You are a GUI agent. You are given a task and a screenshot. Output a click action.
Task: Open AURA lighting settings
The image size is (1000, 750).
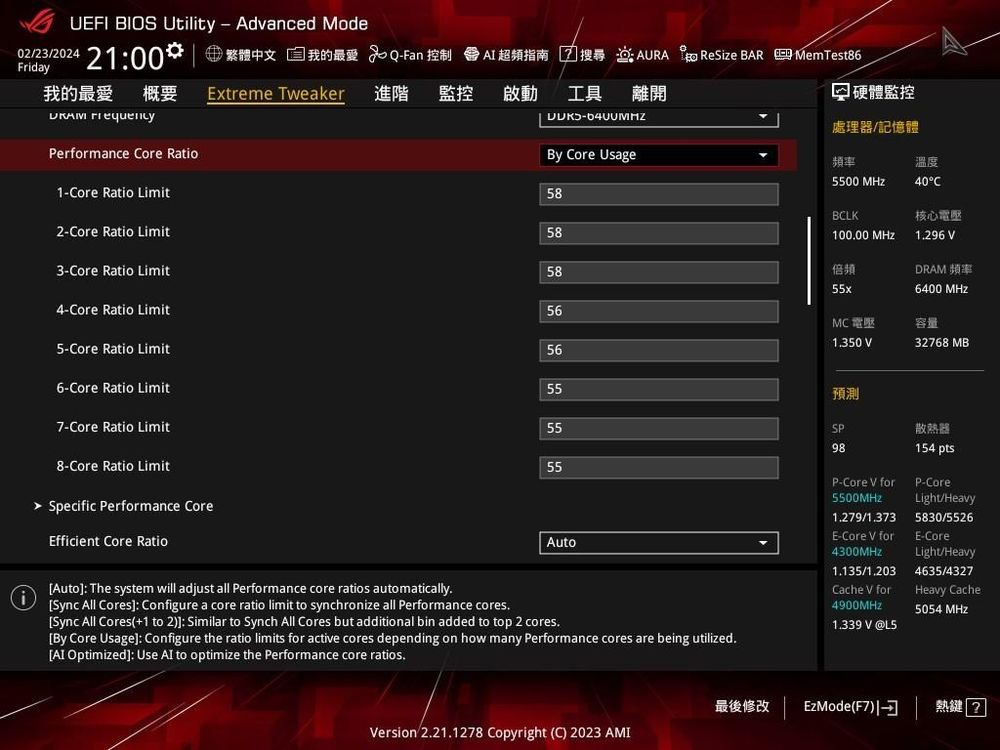642,55
